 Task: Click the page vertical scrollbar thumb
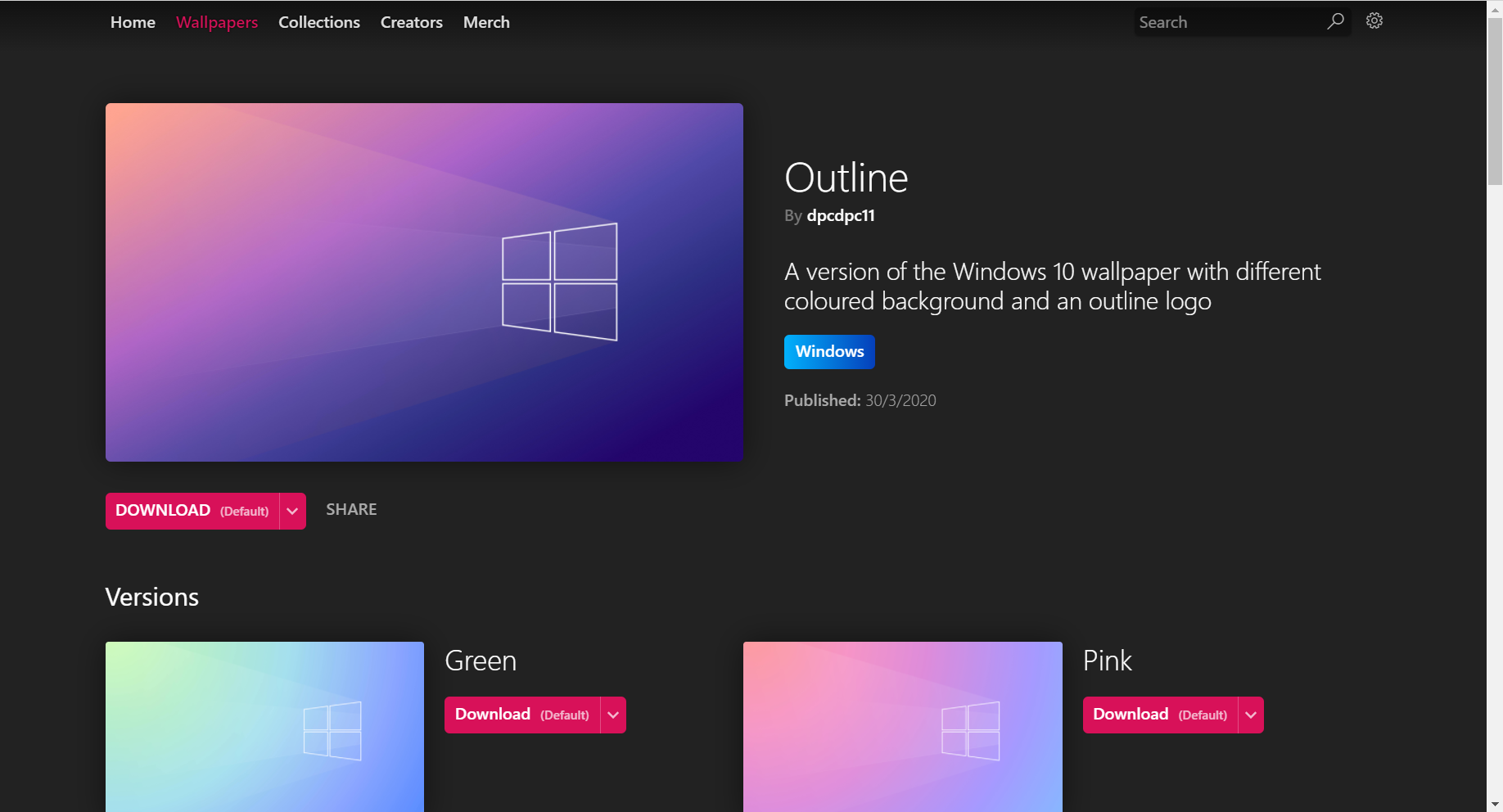tap(1495, 101)
